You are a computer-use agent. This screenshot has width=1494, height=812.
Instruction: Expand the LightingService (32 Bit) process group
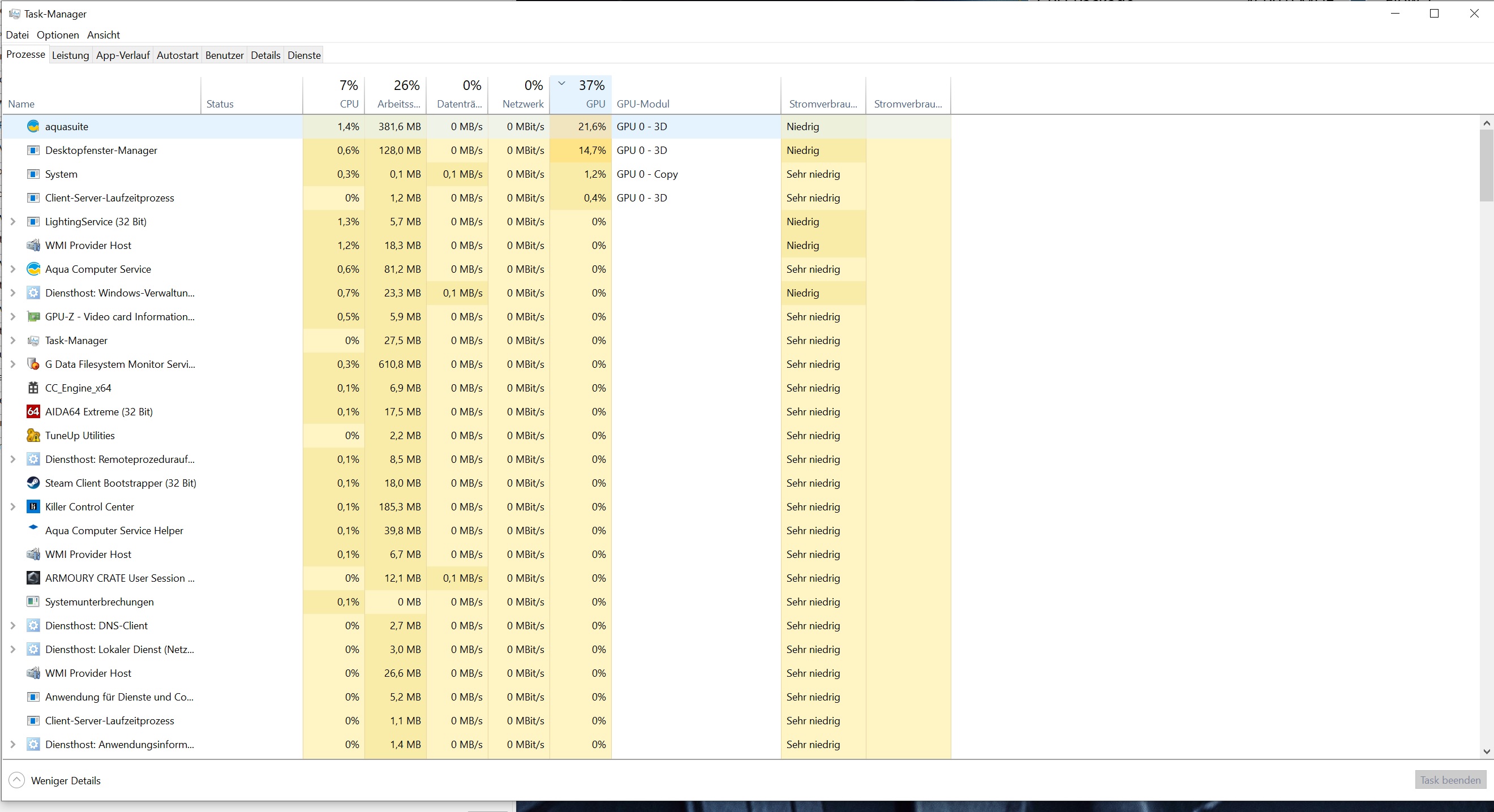click(x=13, y=222)
